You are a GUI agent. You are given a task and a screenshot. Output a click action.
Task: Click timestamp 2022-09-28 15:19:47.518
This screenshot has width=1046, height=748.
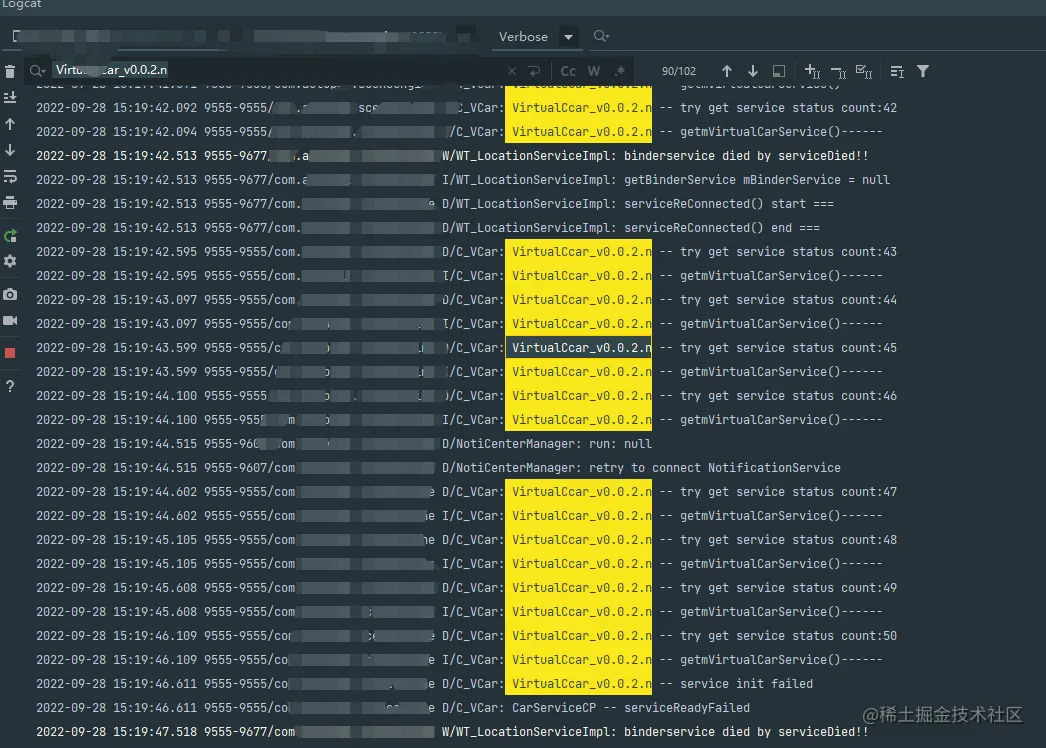pos(116,732)
